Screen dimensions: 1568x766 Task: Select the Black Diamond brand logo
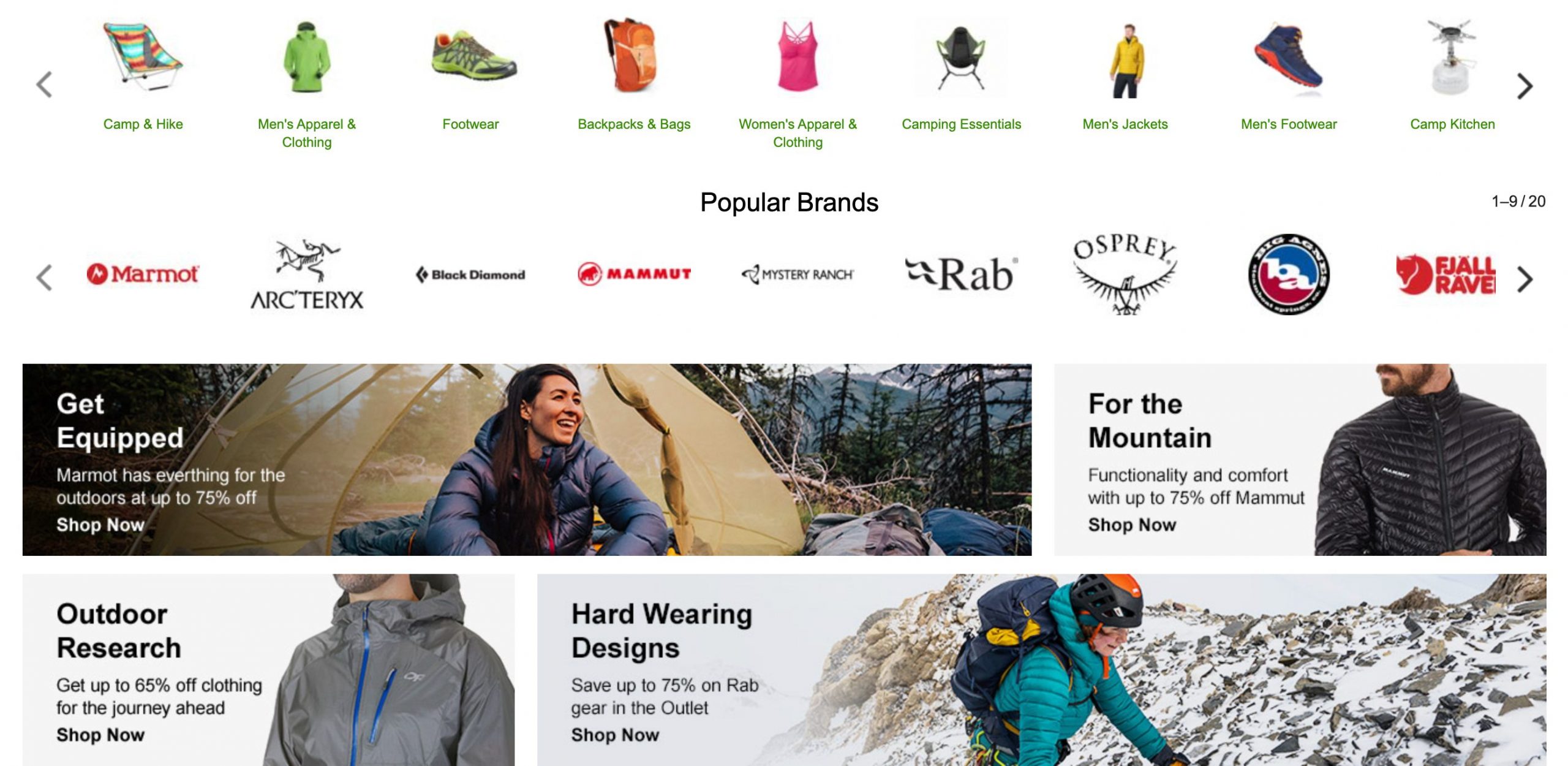[470, 275]
